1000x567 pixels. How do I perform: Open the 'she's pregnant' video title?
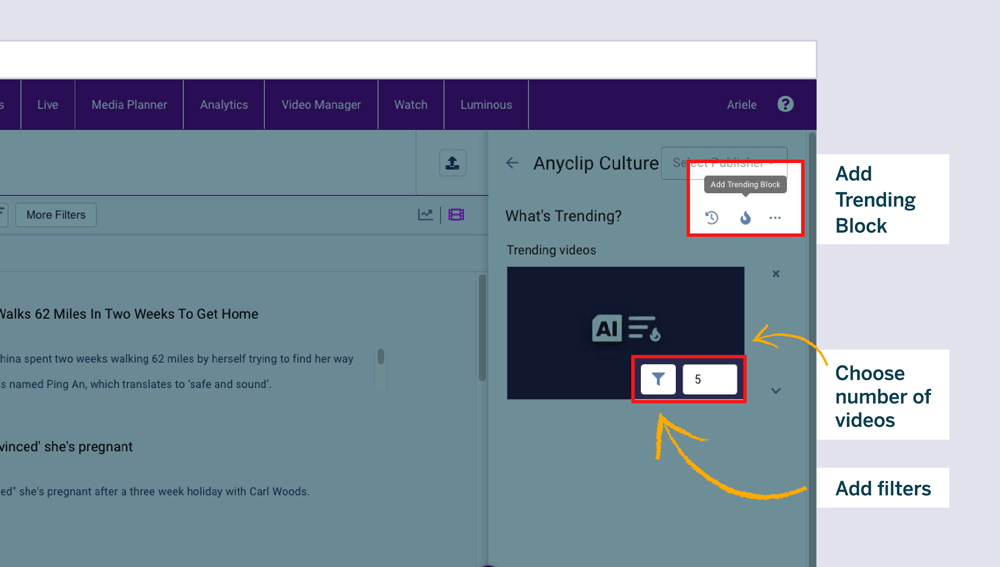tap(66, 446)
